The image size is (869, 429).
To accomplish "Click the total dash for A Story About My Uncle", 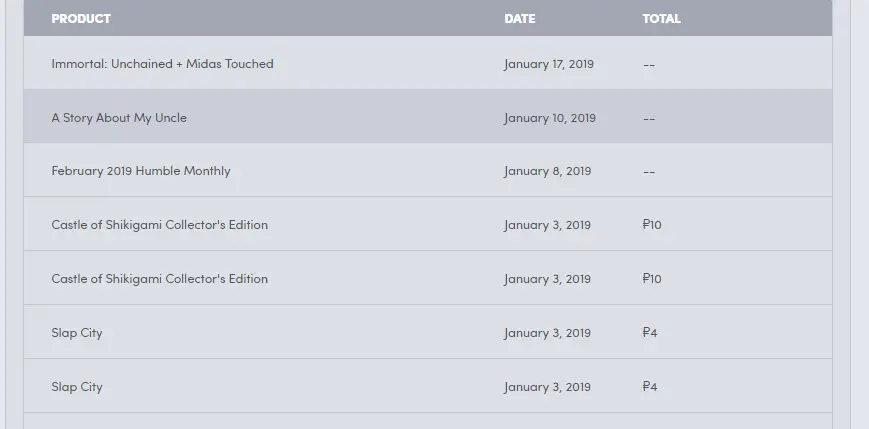I will (649, 119).
